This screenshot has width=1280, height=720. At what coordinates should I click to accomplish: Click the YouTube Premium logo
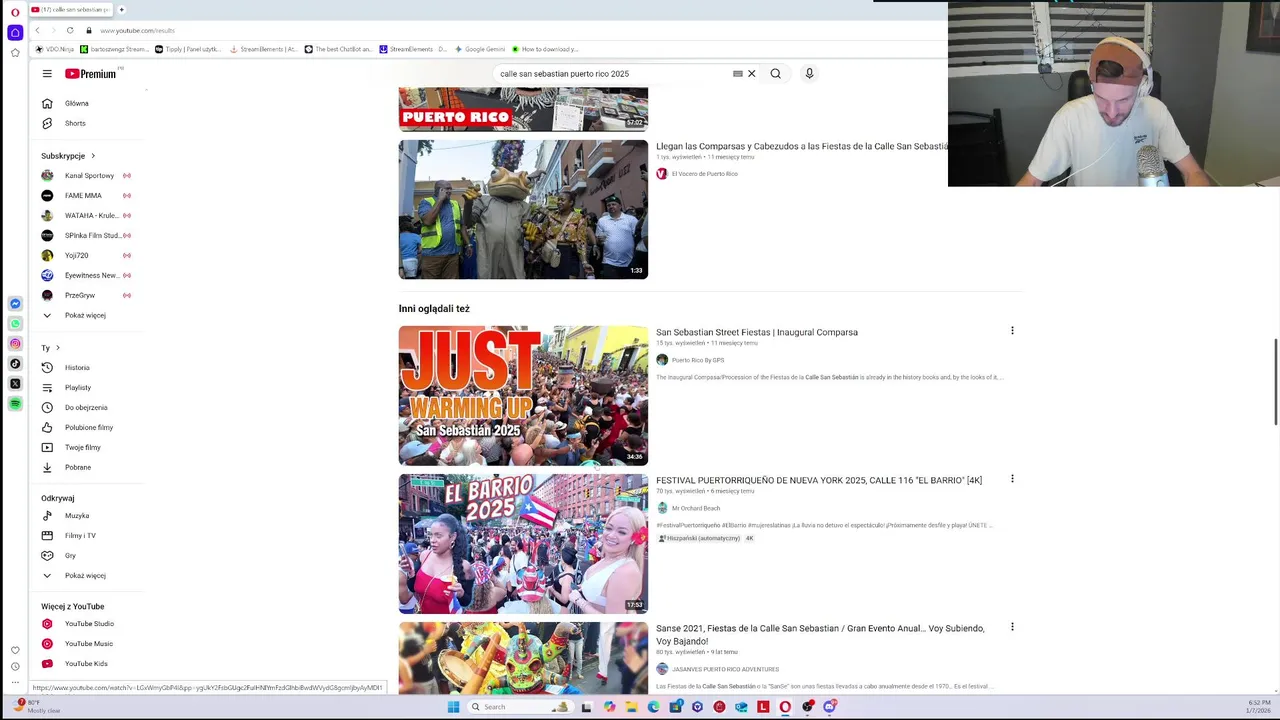tap(91, 73)
